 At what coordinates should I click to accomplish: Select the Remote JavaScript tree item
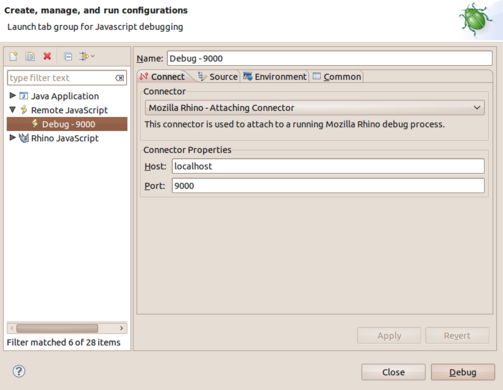tap(69, 110)
